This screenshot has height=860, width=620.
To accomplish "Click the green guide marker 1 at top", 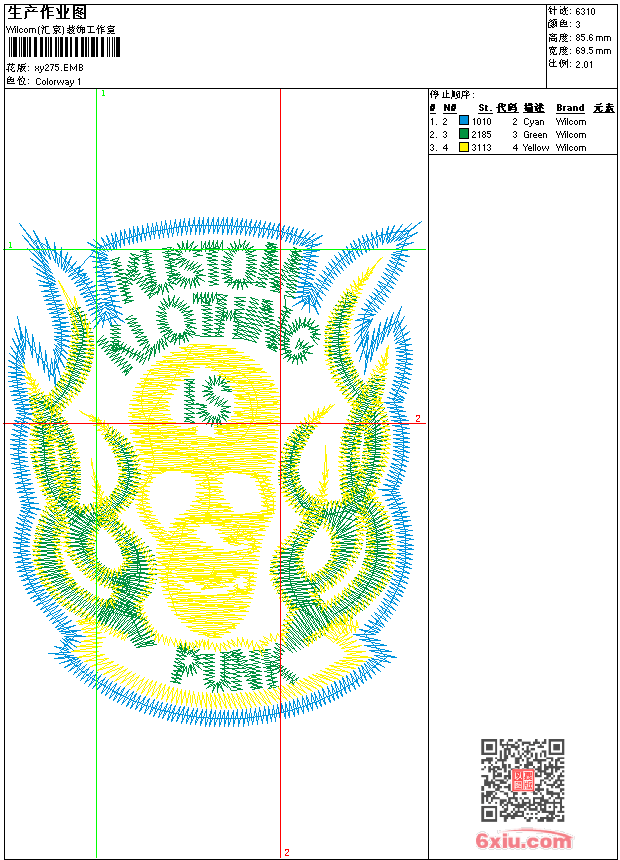I will click(x=103, y=93).
